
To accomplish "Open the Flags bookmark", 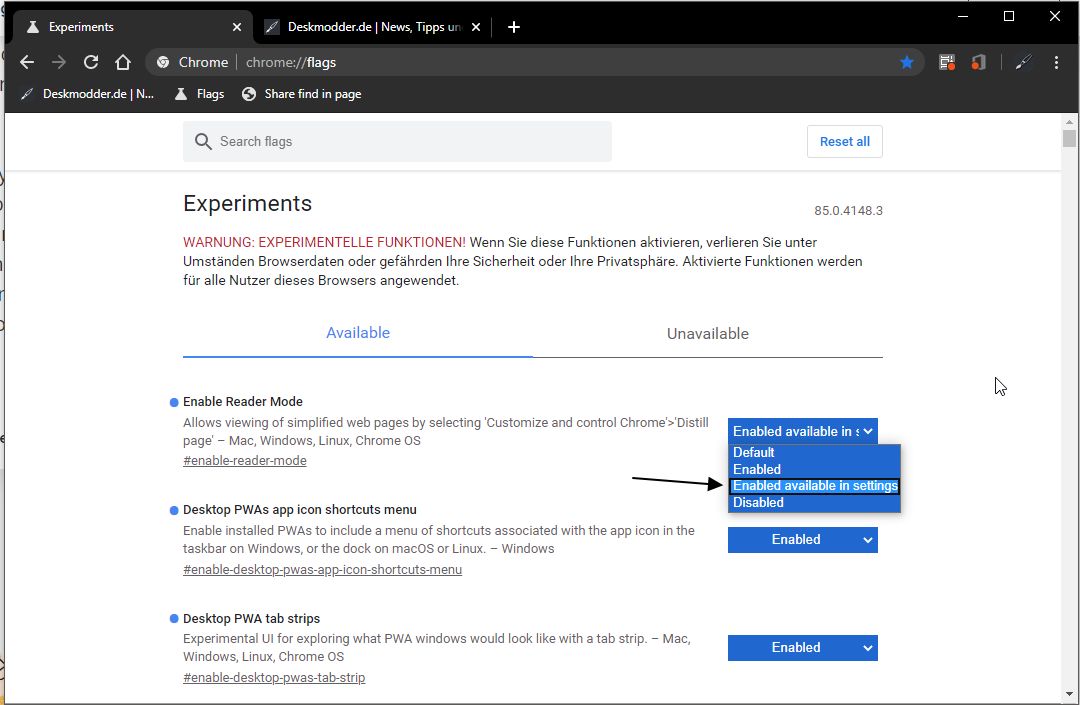I will (200, 94).
